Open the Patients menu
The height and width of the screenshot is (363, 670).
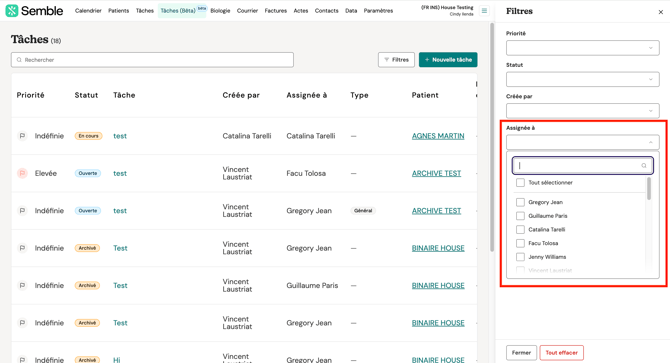[x=118, y=11]
